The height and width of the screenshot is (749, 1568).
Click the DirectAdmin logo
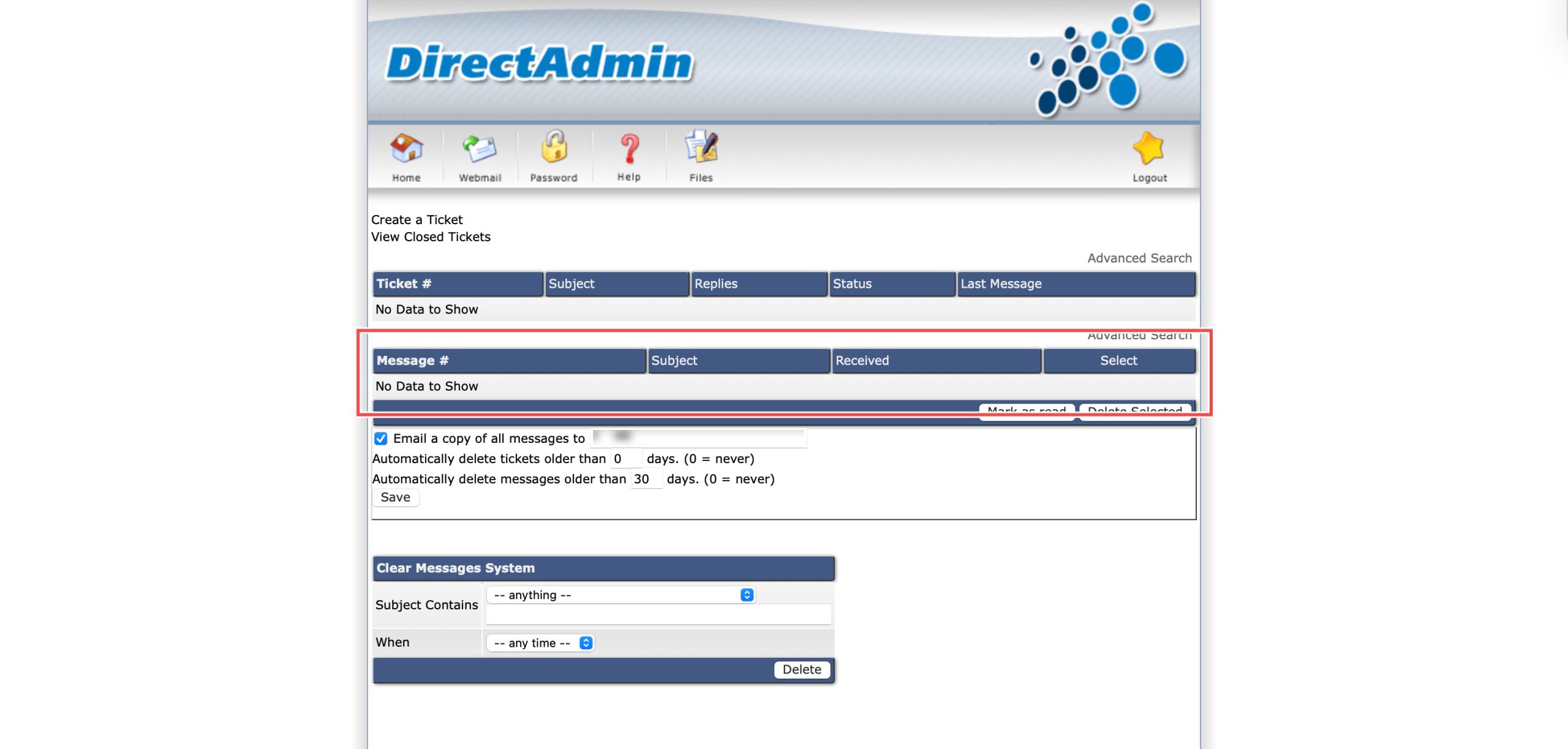pyautogui.click(x=539, y=63)
